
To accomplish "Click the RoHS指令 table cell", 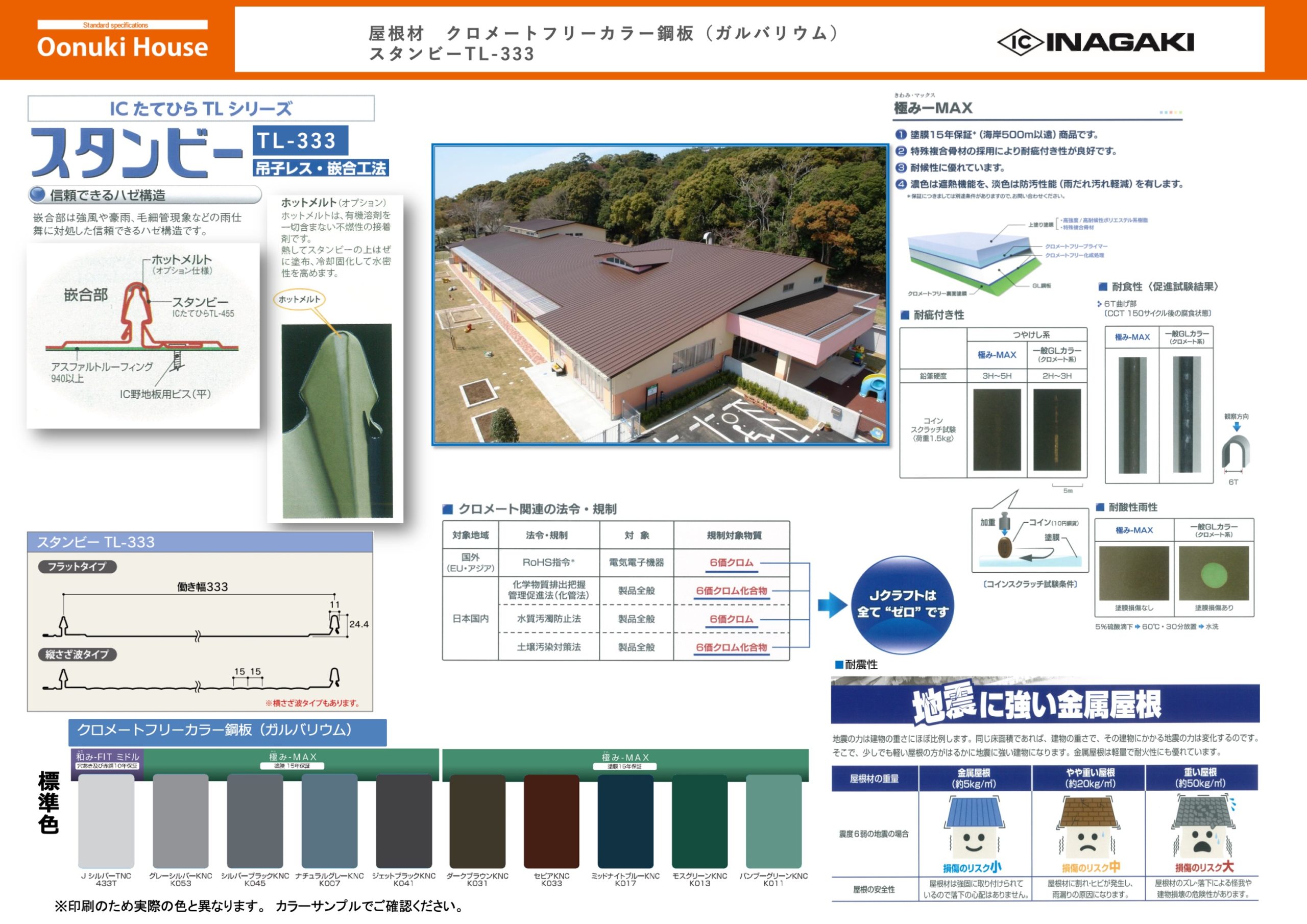I will [549, 563].
